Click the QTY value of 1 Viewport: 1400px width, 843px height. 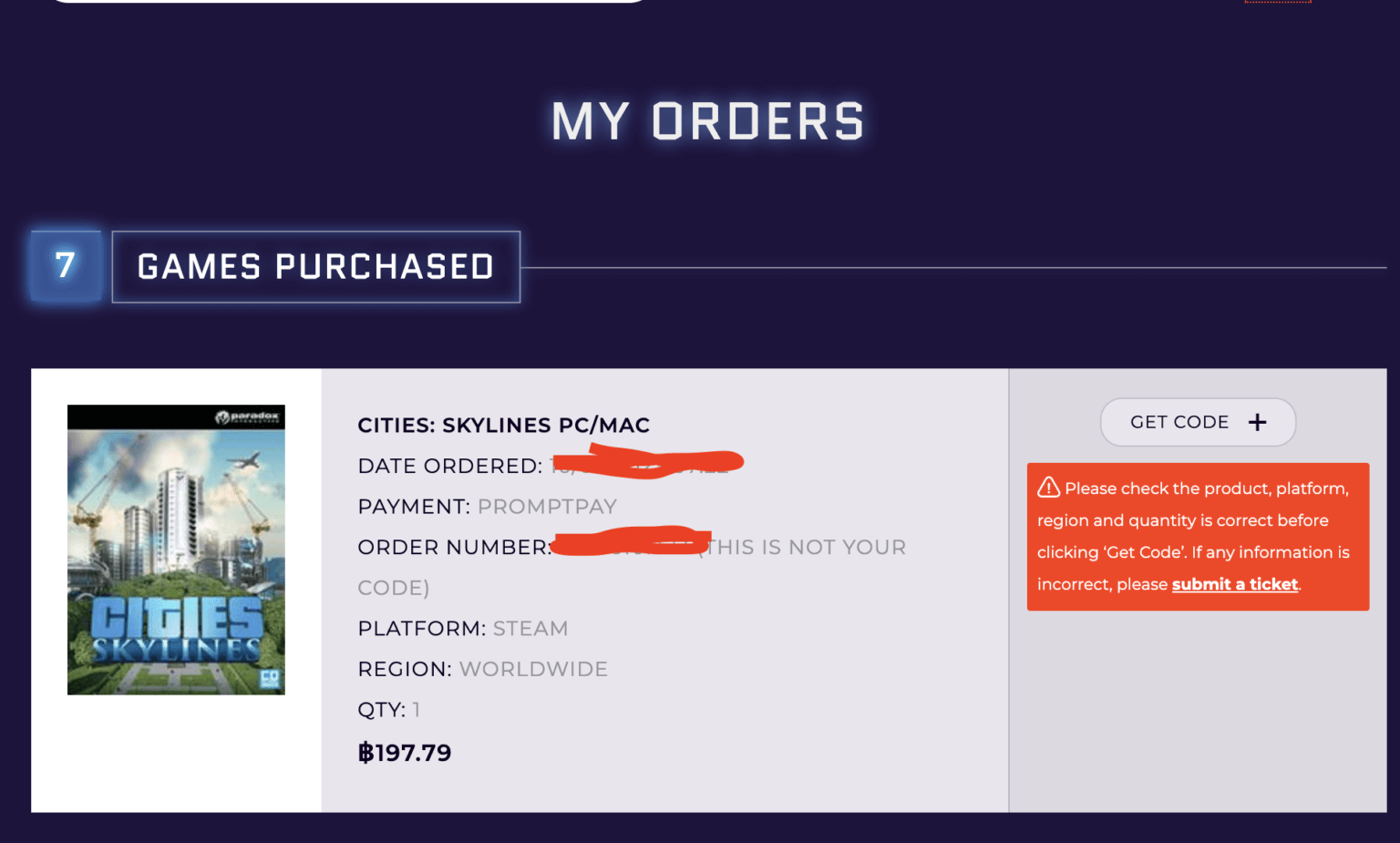(x=416, y=710)
